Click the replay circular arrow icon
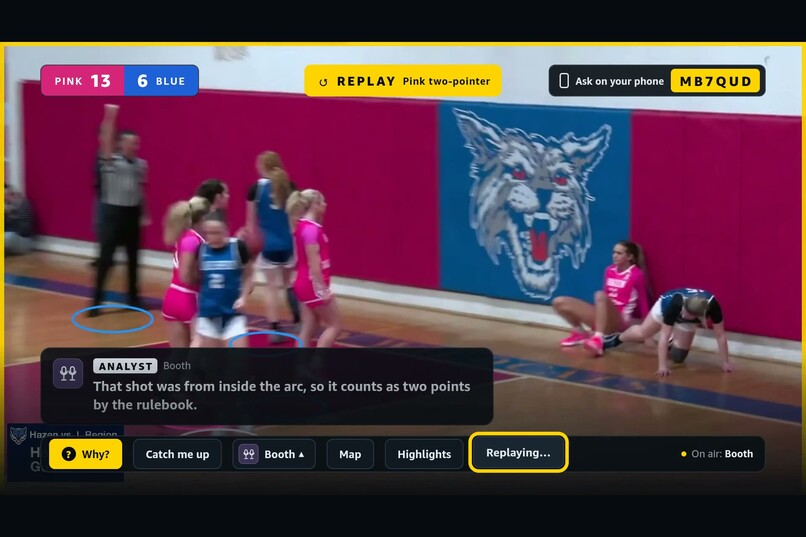Screen dimensions: 806x537 point(323,82)
